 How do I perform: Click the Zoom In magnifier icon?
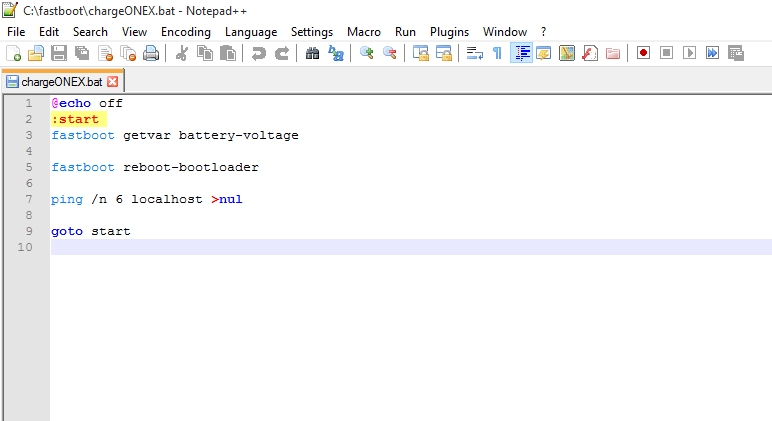[366, 53]
